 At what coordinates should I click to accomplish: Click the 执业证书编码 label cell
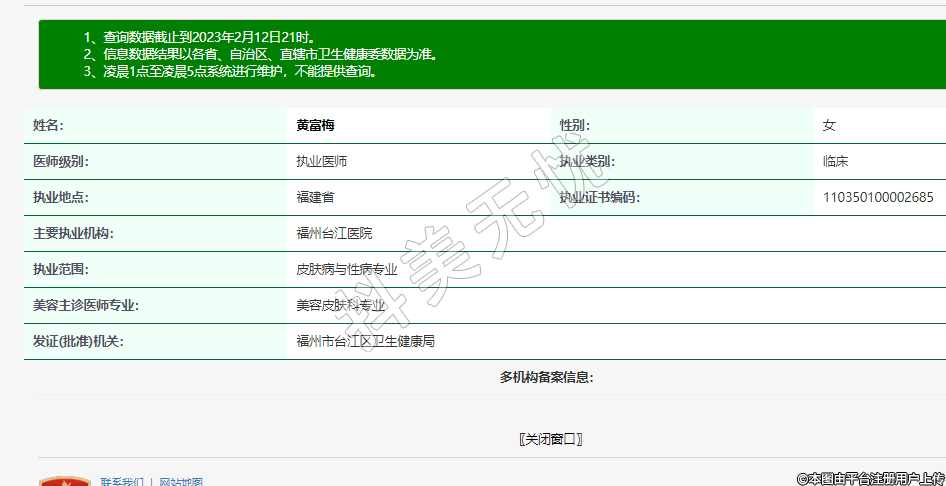point(598,197)
